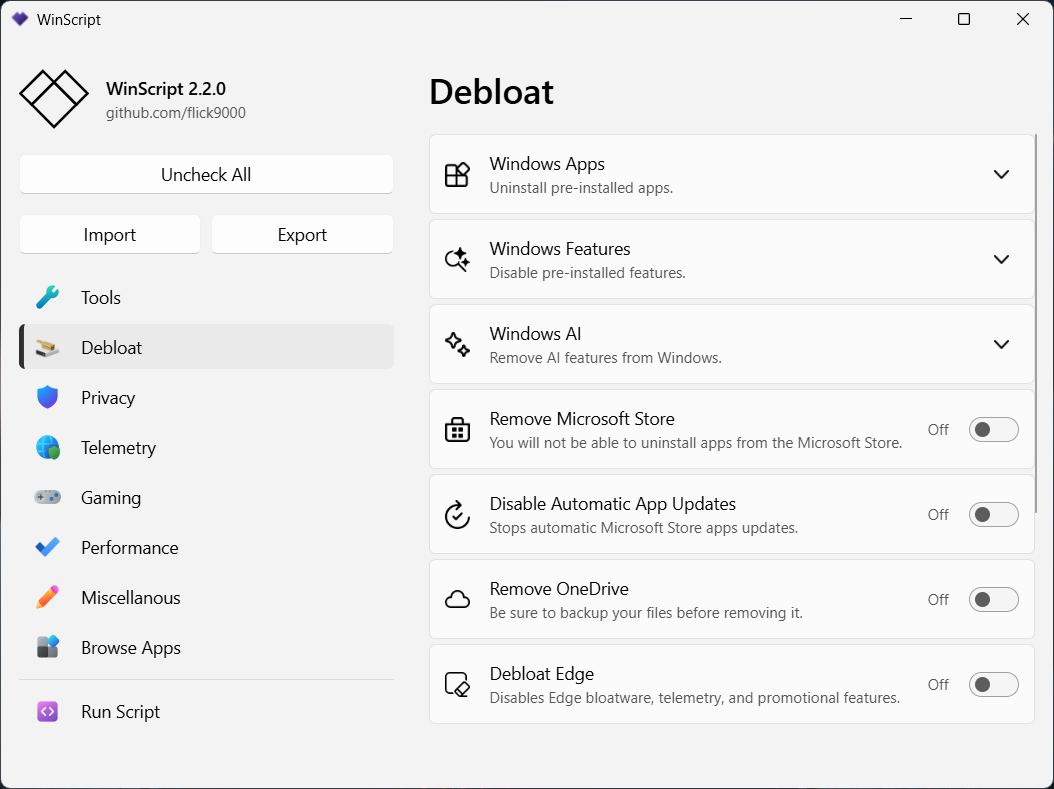This screenshot has height=789, width=1054.
Task: Toggle the Remove Microsoft Store switch
Action: click(x=993, y=430)
